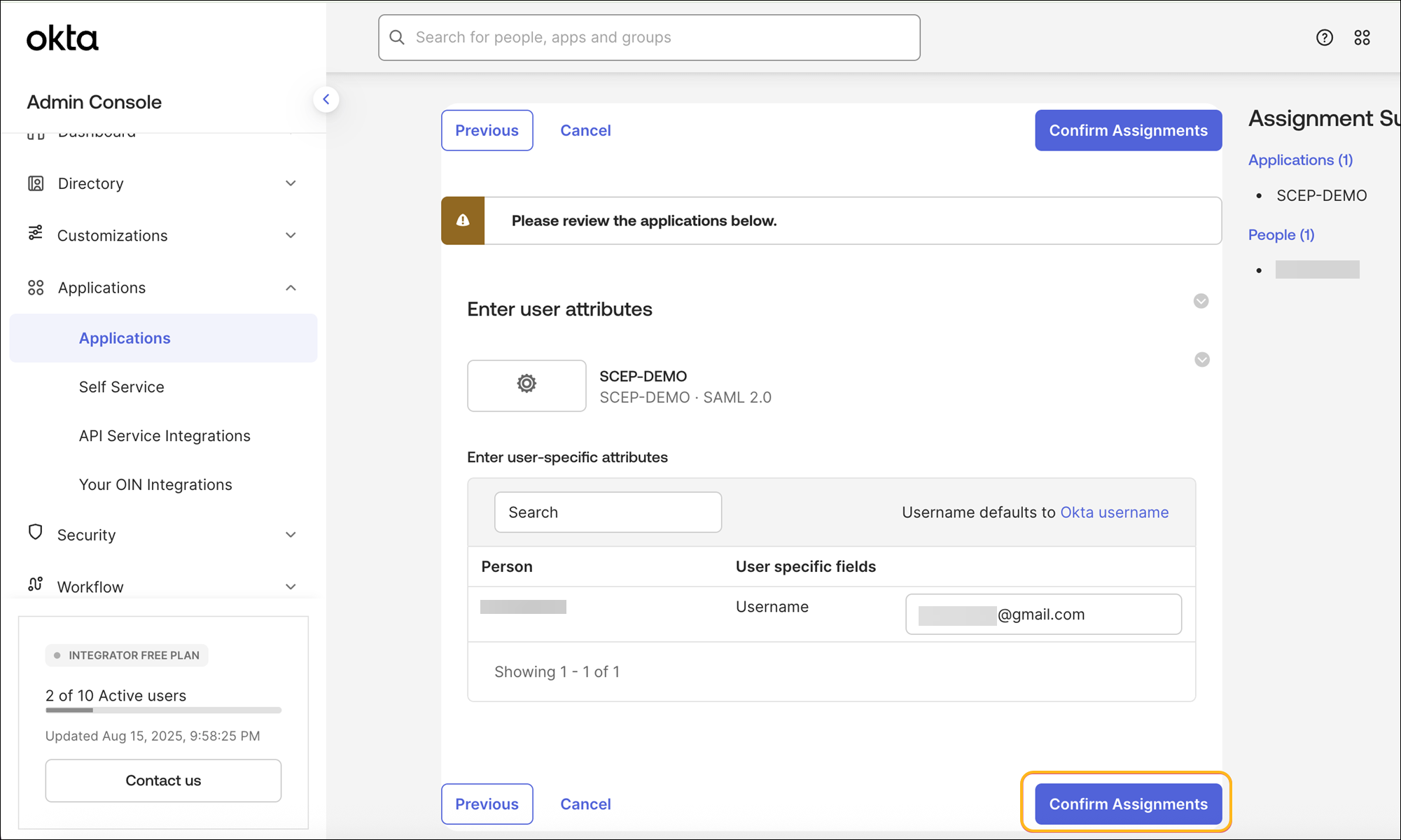Open Your OIN Integrations page

tap(155, 485)
